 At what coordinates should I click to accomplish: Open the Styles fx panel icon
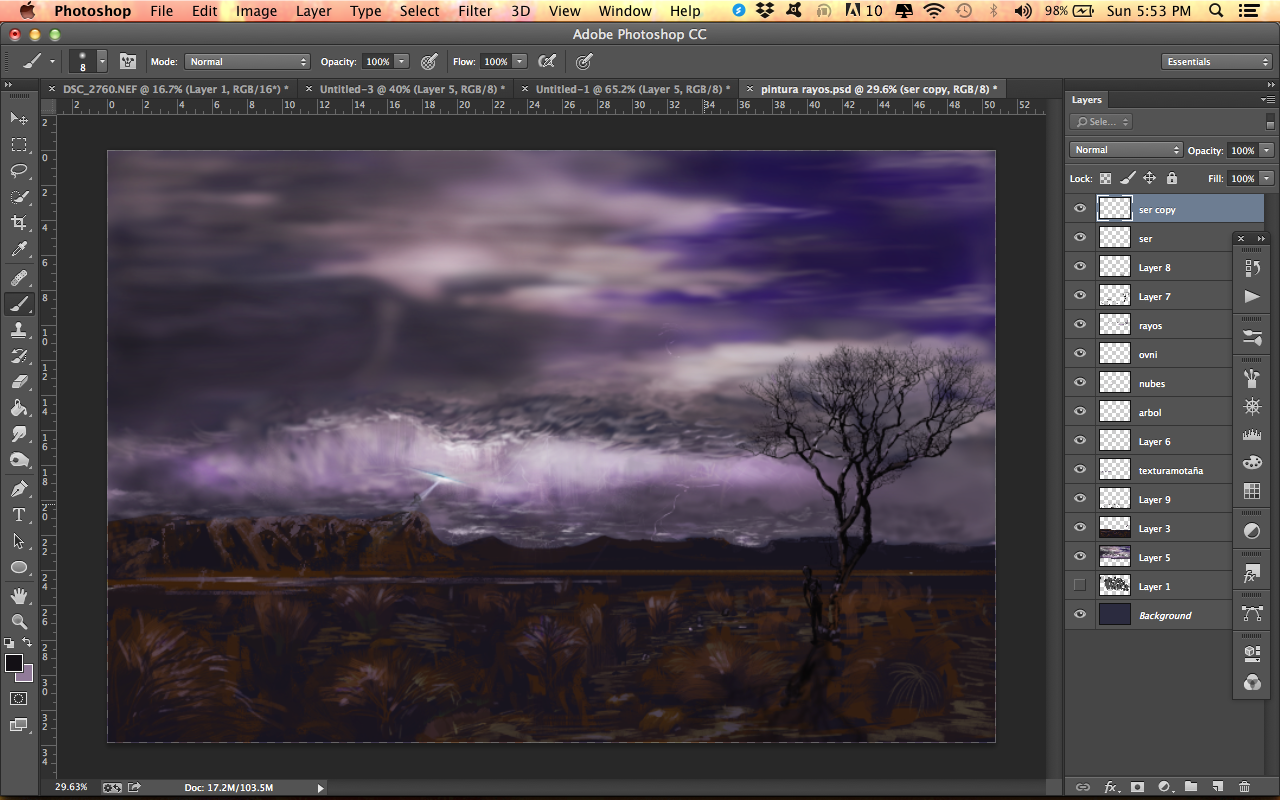coord(1252,573)
